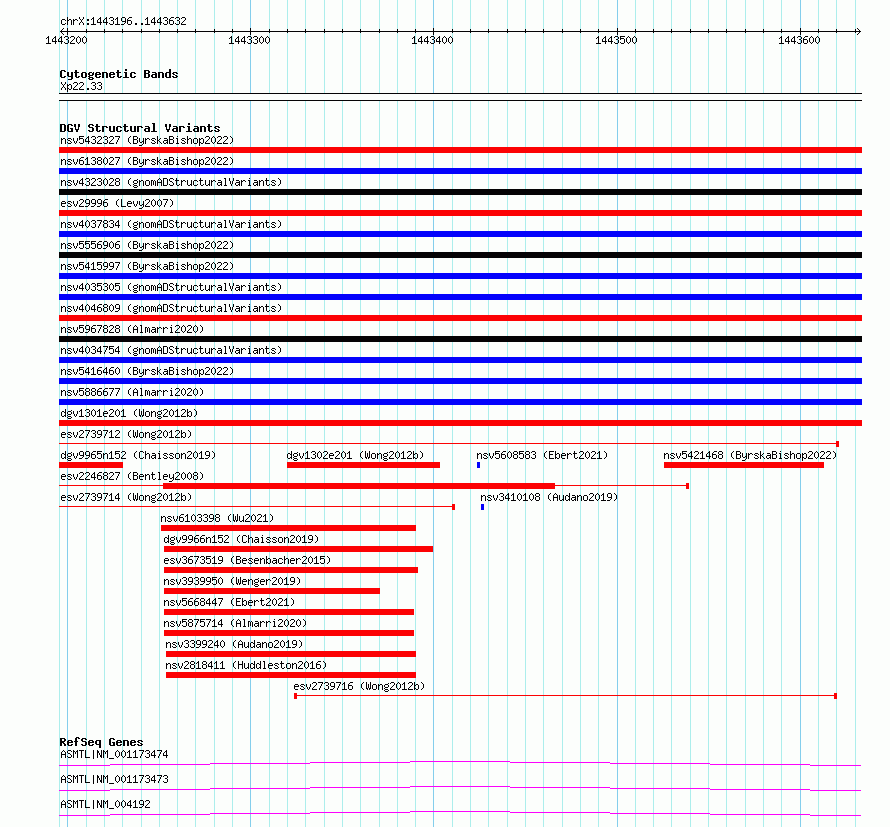Open nsv4035305 (gnomADStructuralVariants) variant label
This screenshot has width=890, height=827.
(x=171, y=287)
